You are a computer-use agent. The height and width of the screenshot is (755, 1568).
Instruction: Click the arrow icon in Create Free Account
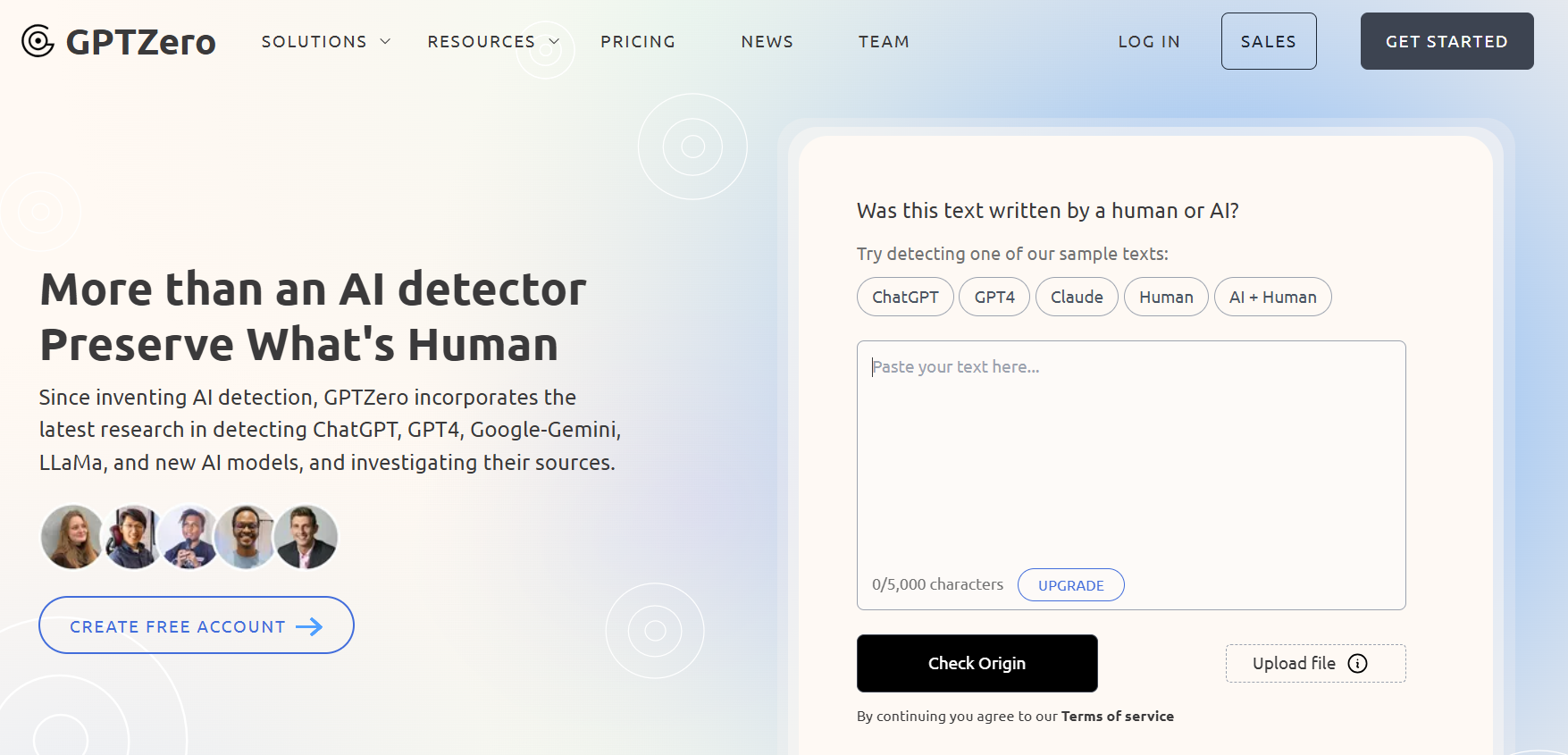[309, 626]
